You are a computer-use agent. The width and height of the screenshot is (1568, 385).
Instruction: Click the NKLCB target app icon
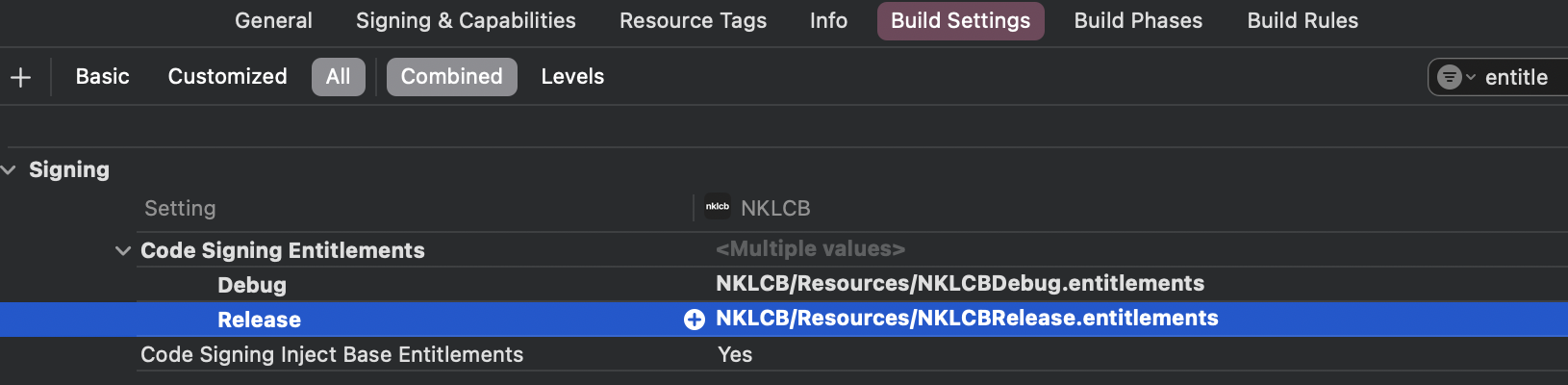[x=718, y=207]
